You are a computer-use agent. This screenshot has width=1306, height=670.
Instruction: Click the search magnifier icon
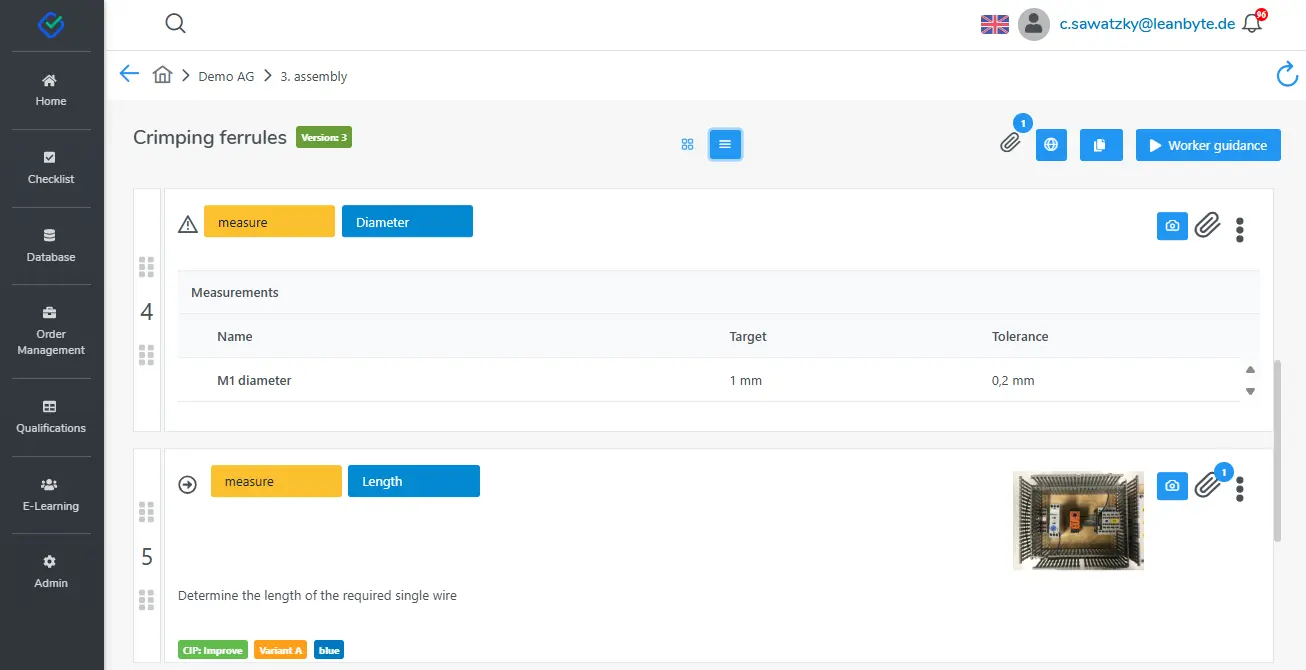[176, 24]
